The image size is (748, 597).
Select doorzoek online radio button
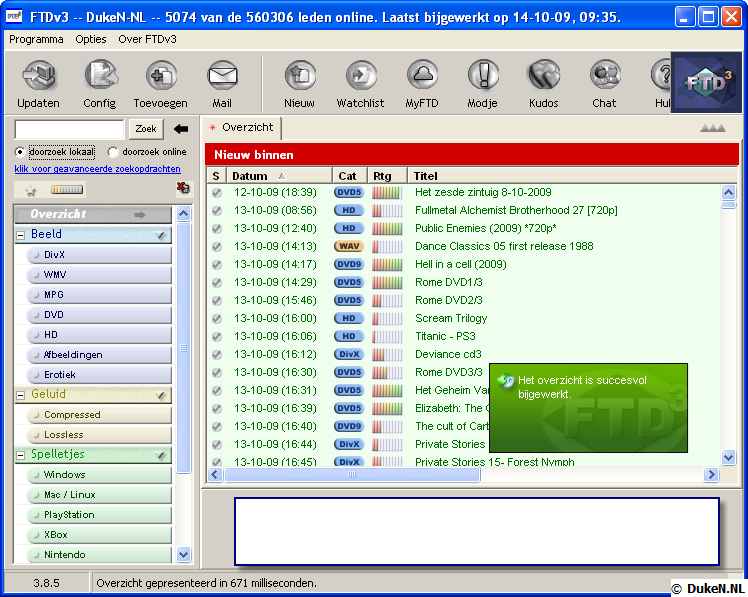pyautogui.click(x=113, y=152)
